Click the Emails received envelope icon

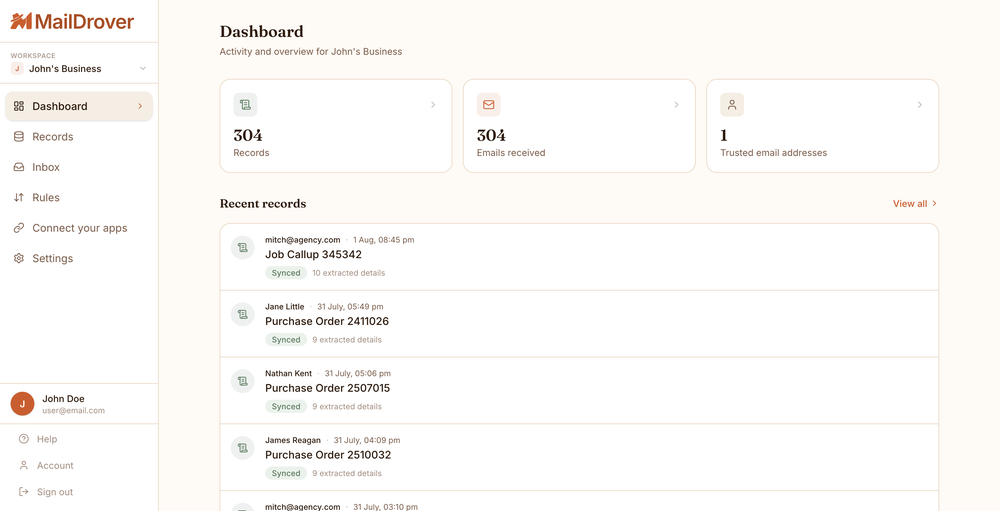pyautogui.click(x=489, y=105)
